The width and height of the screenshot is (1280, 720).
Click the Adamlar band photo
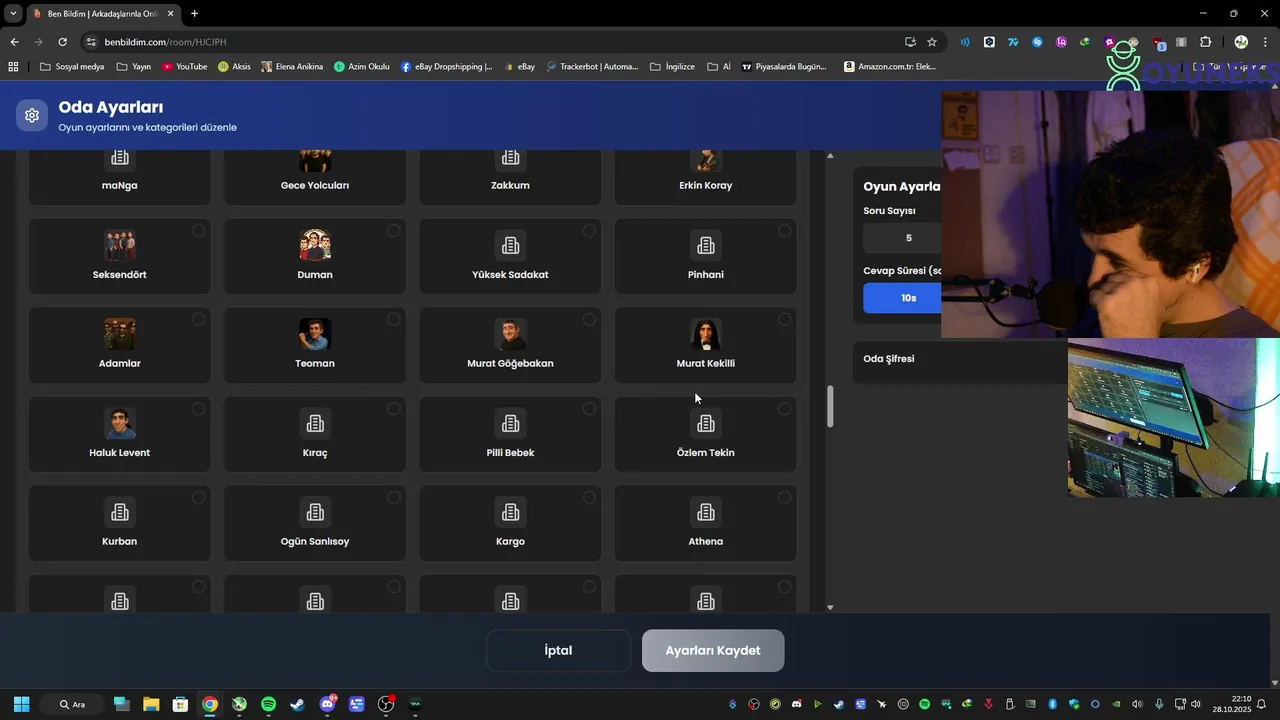click(x=120, y=334)
